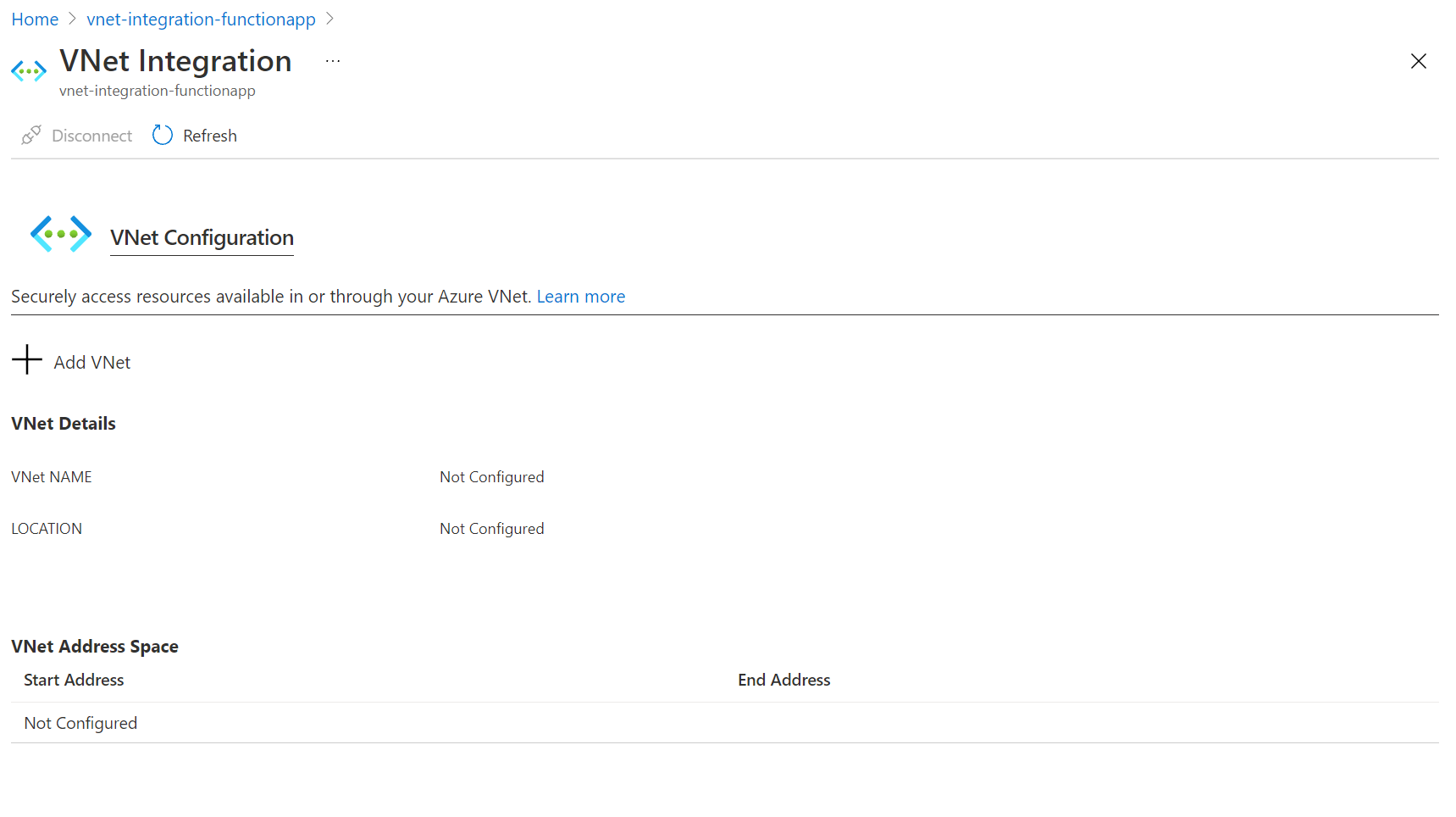This screenshot has width=1456, height=817.
Task: Open the Learn more link about Azure VNet
Action: coord(581,296)
